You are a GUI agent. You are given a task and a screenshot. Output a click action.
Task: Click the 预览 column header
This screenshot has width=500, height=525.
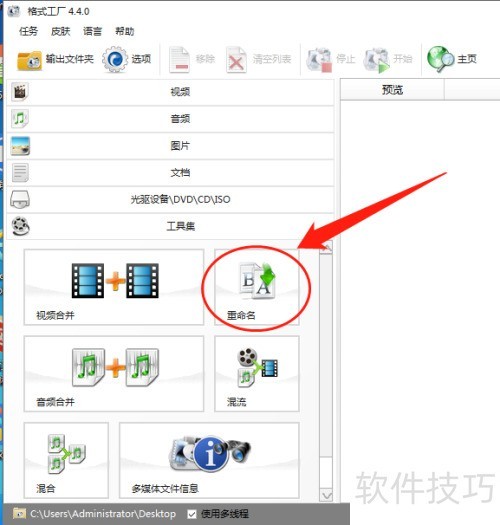point(392,90)
